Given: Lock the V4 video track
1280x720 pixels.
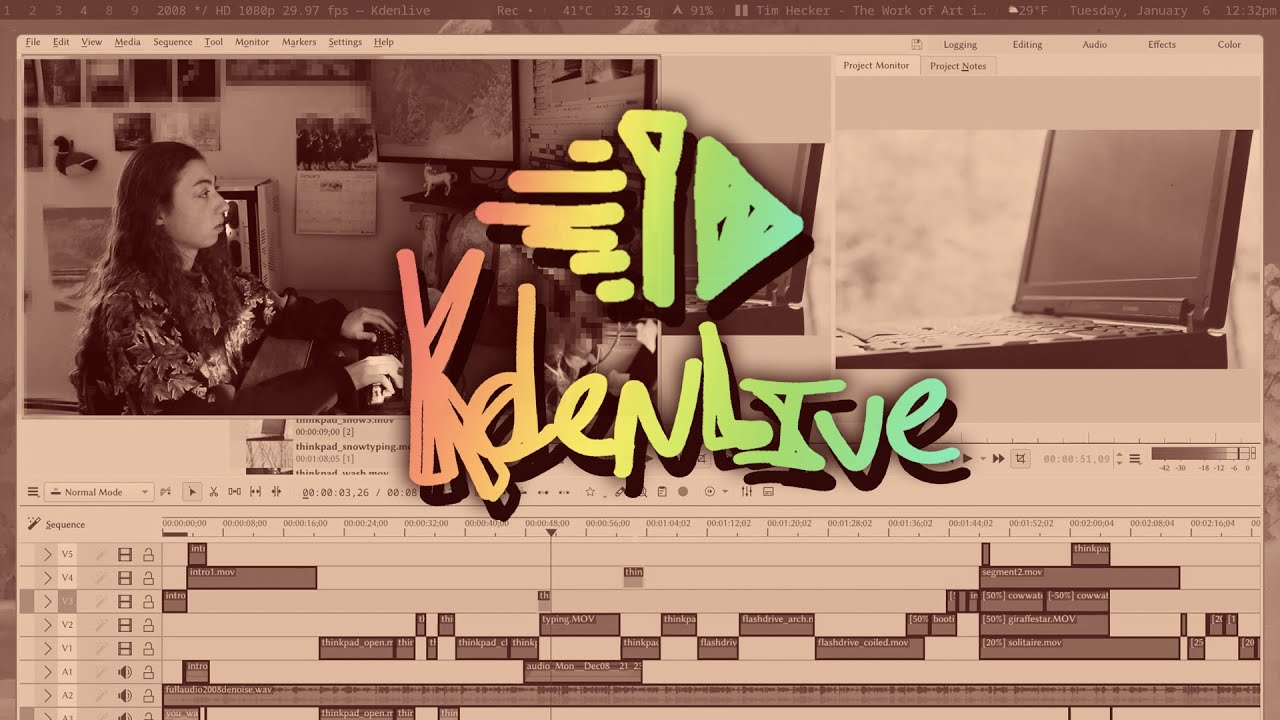Looking at the screenshot, I should (x=148, y=578).
